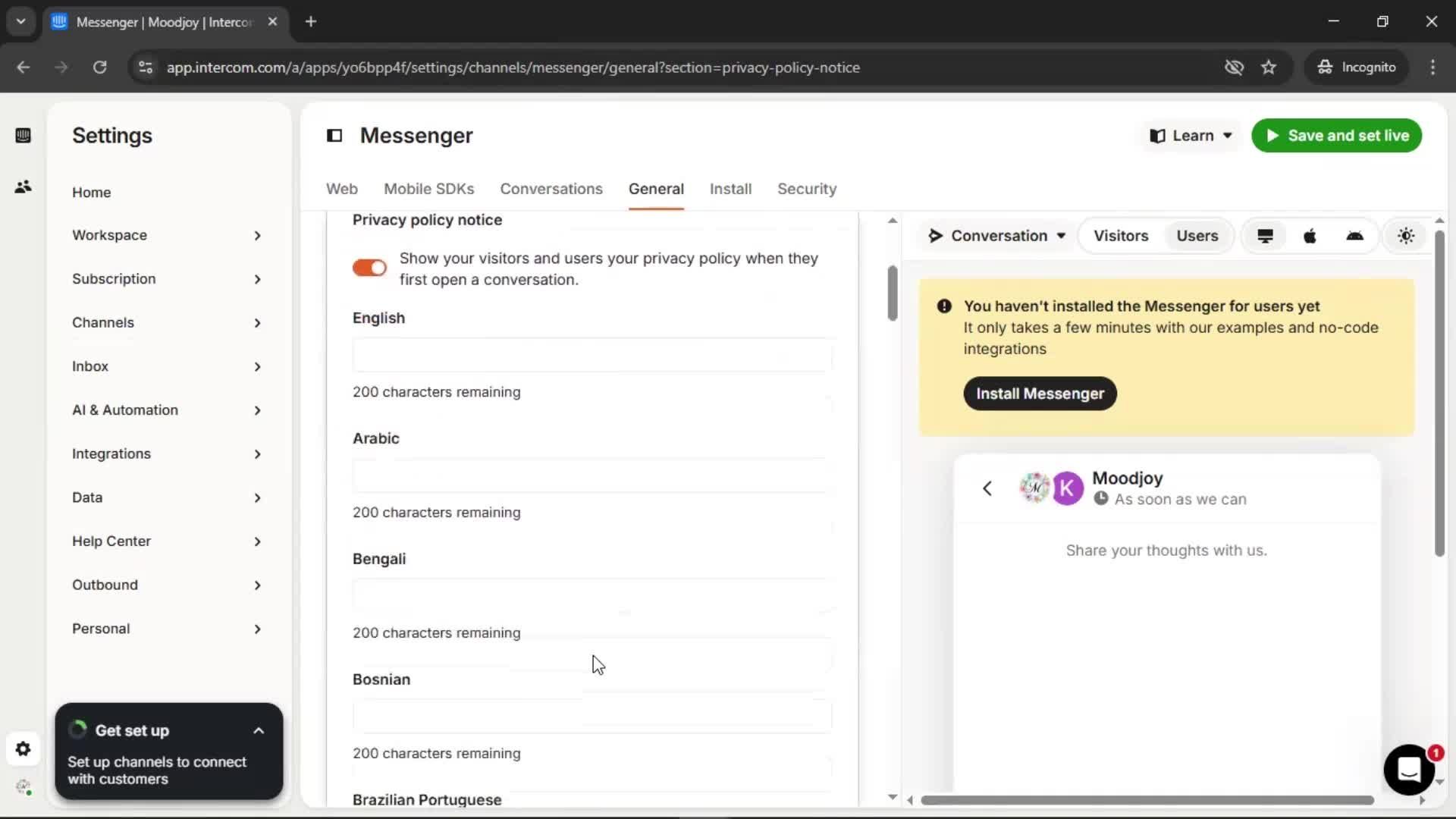
Task: Click the preview panel horizontal scrollbar
Action: coord(1147,800)
